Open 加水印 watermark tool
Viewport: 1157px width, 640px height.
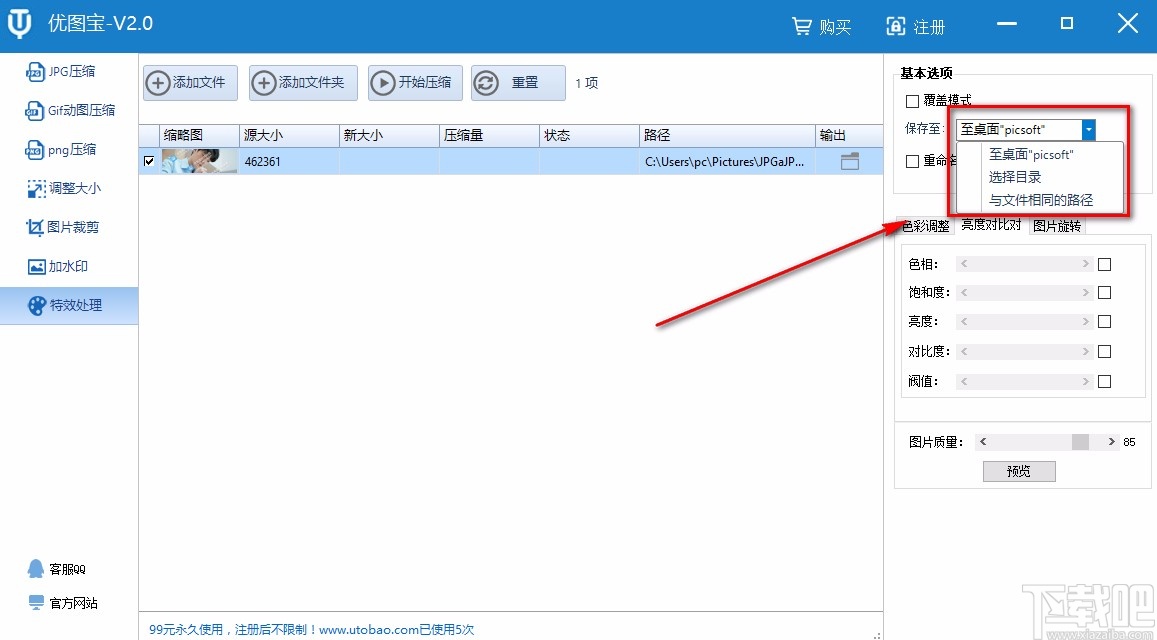[x=69, y=266]
